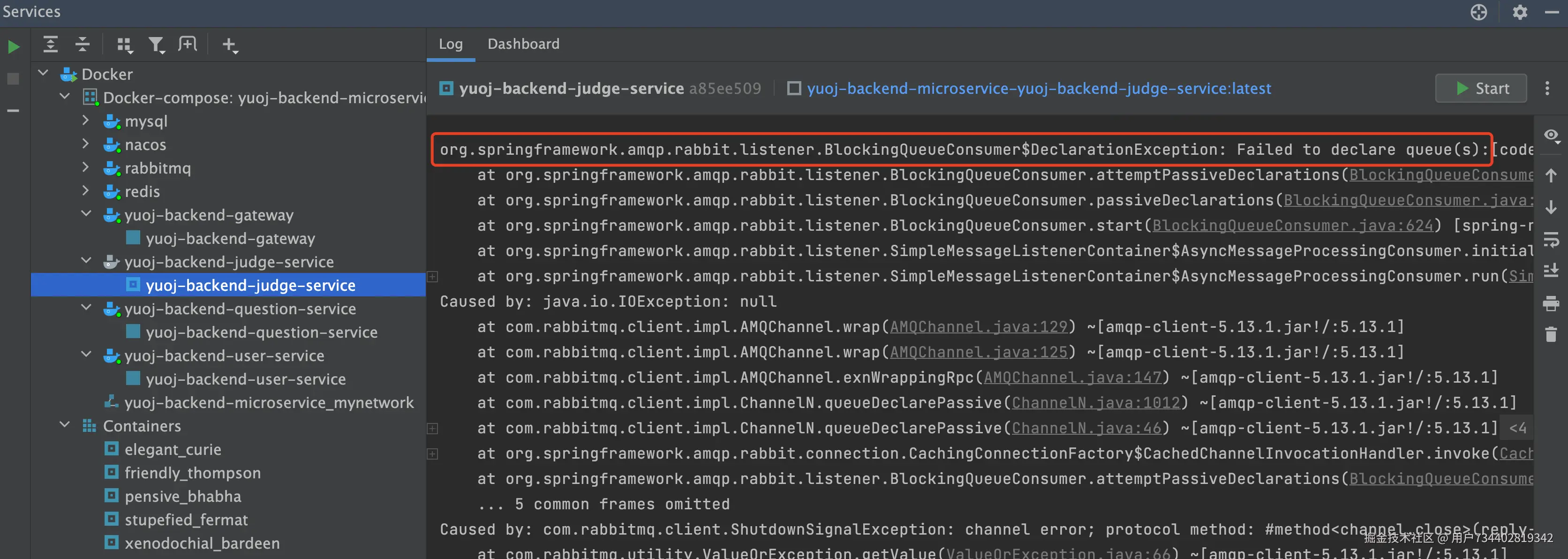The width and height of the screenshot is (1568, 559).
Task: Open the Filter services icon
Action: click(x=157, y=45)
